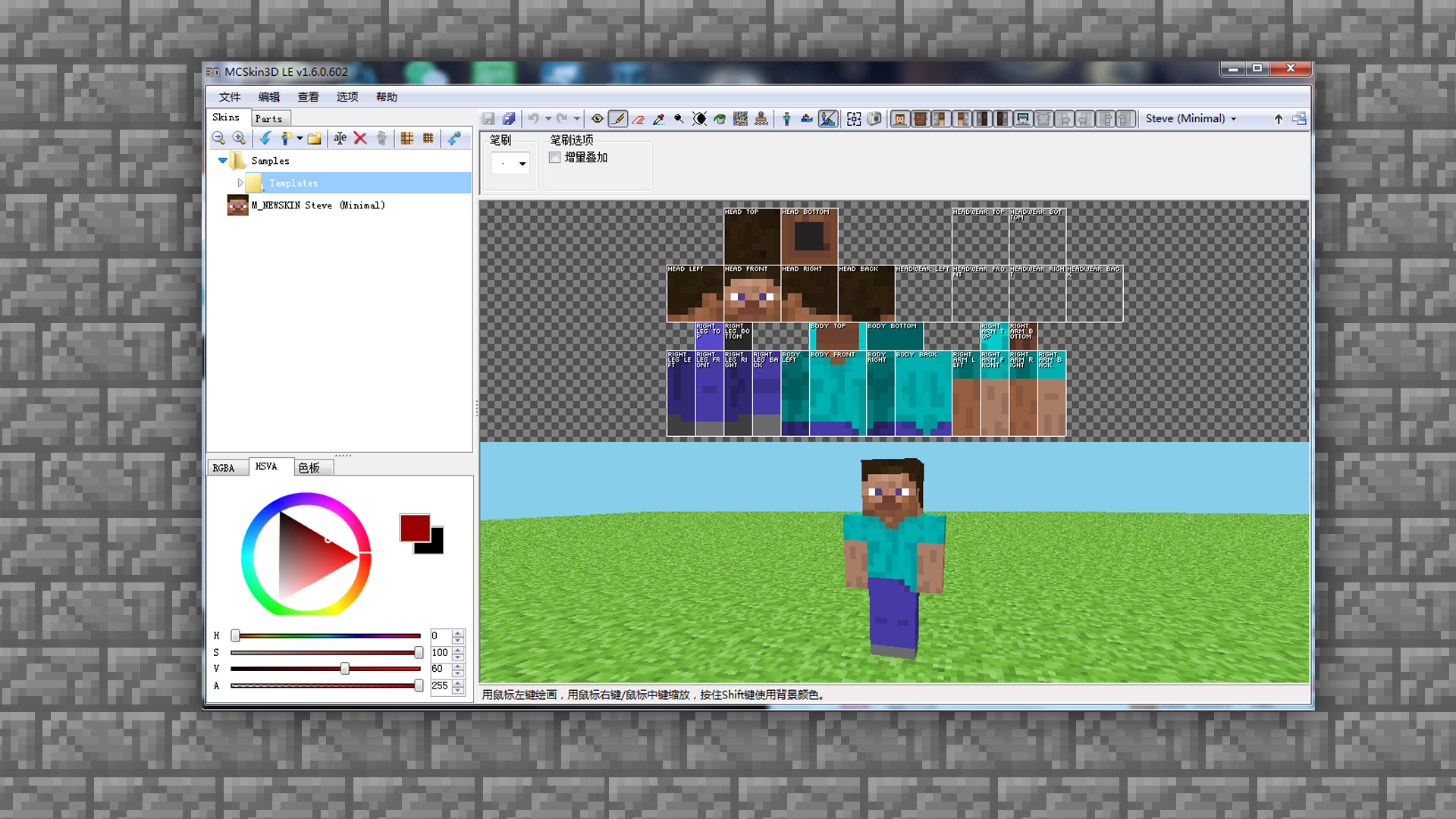The height and width of the screenshot is (819, 1456).
Task: Expand the Templates folder
Action: point(240,183)
